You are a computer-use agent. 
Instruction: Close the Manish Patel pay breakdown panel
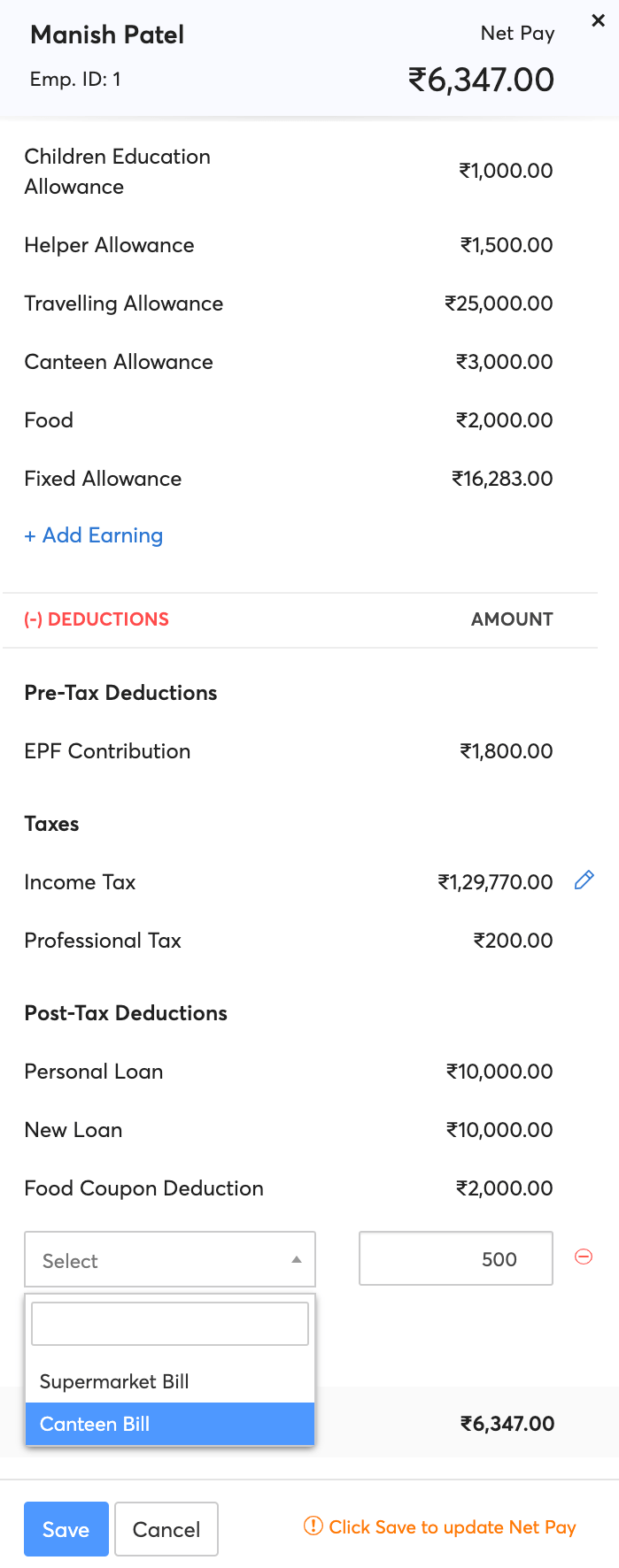pos(599,20)
